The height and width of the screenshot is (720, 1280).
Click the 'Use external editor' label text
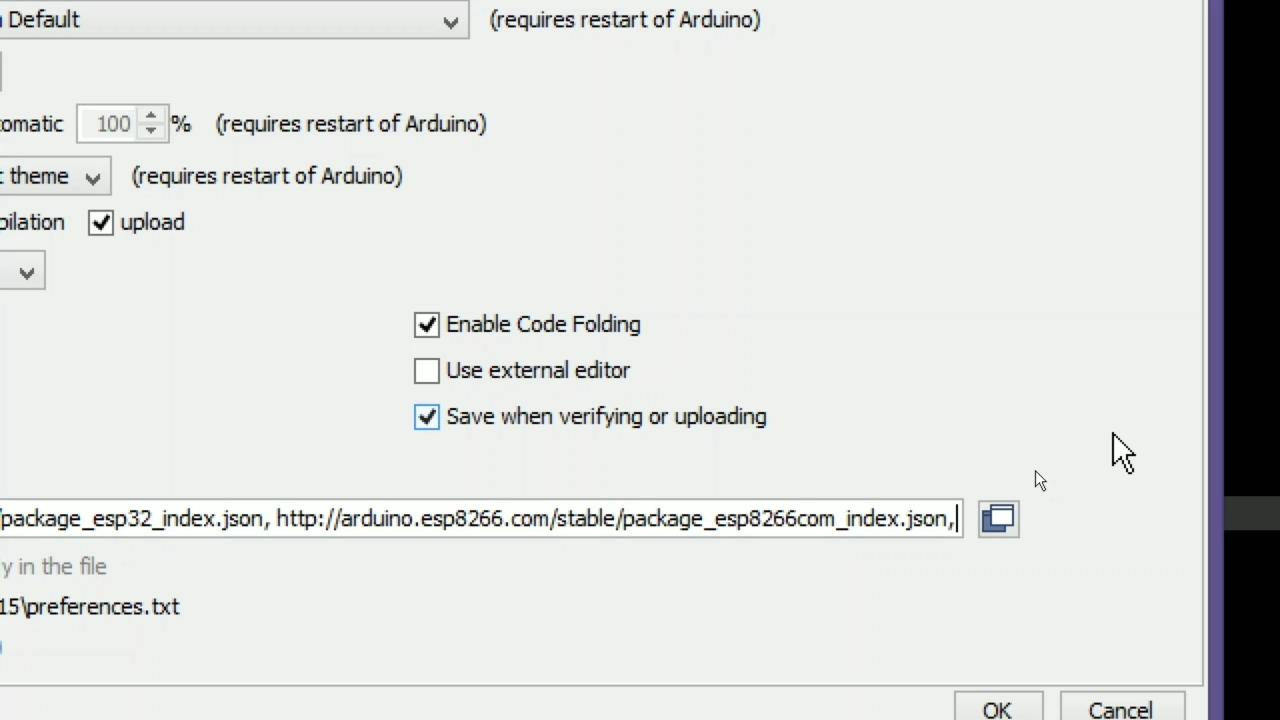pos(538,370)
